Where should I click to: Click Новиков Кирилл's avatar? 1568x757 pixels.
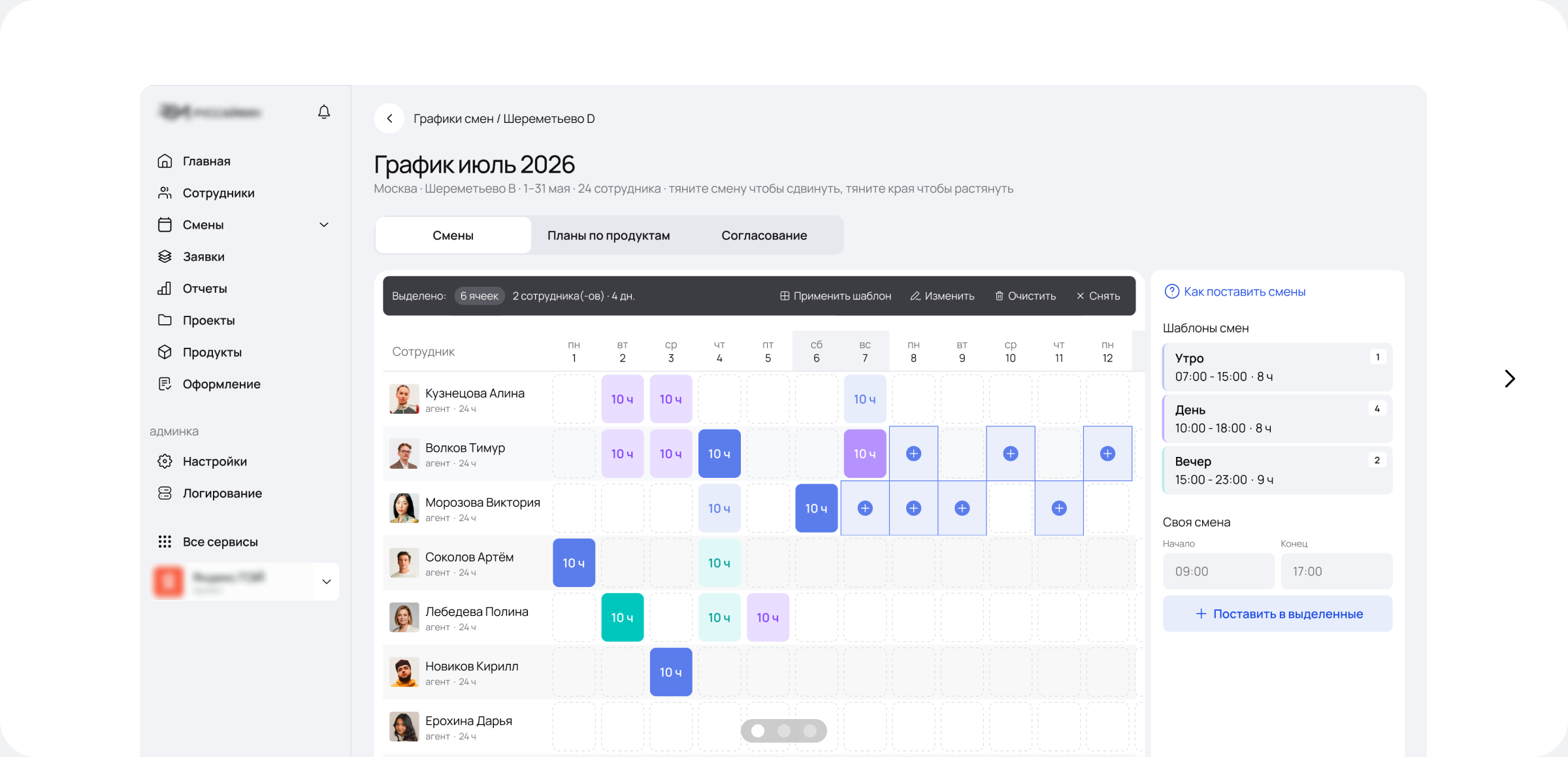point(404,672)
